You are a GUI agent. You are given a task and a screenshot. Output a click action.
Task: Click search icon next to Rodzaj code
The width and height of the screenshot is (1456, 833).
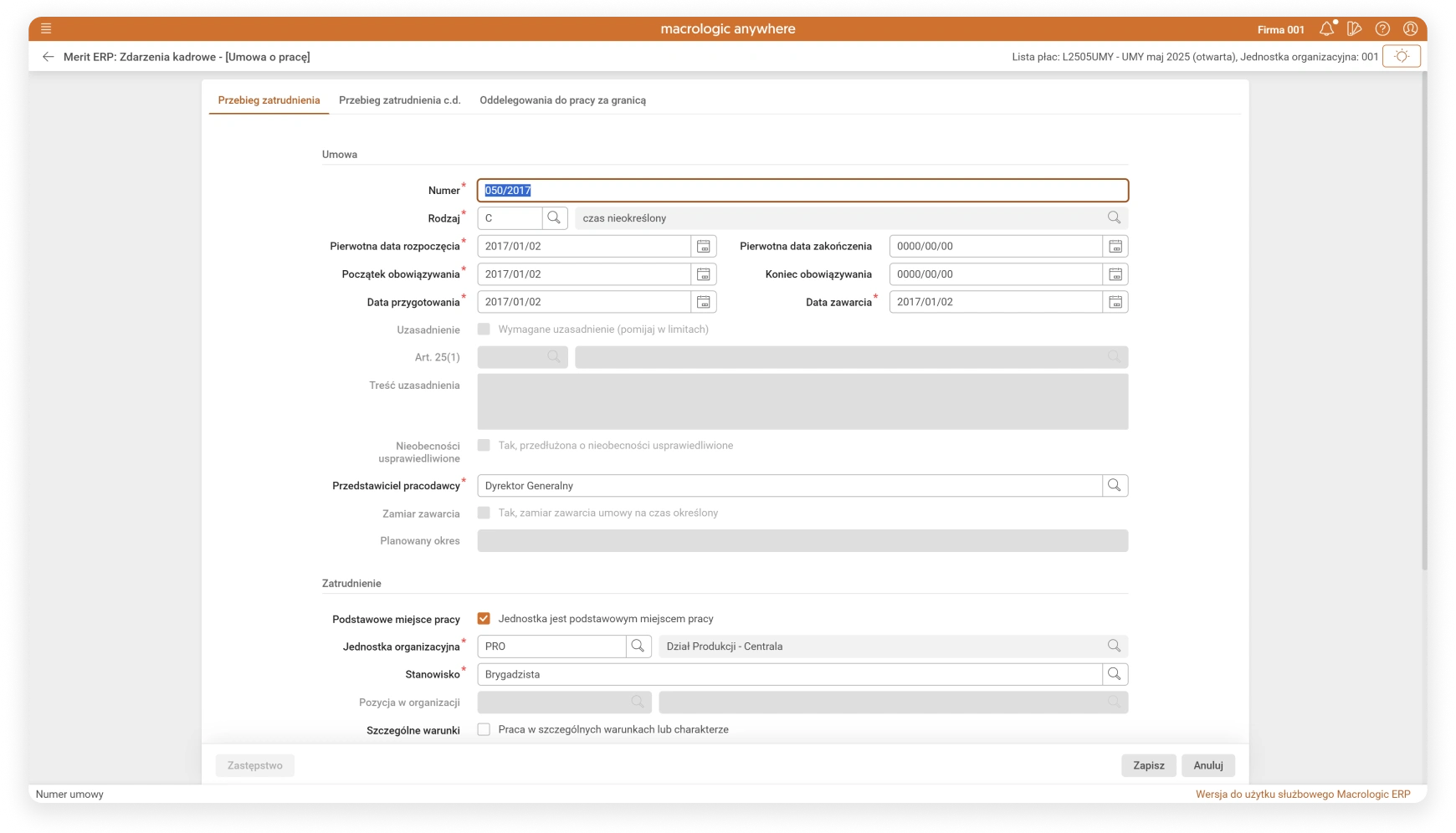[x=554, y=218]
